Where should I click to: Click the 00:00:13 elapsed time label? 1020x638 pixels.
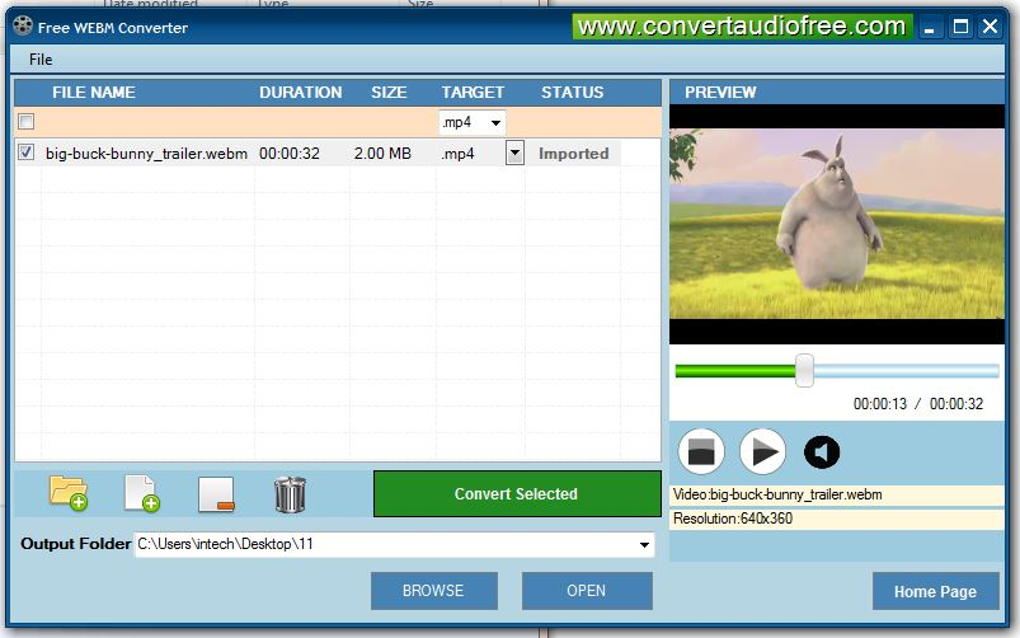pyautogui.click(x=880, y=404)
